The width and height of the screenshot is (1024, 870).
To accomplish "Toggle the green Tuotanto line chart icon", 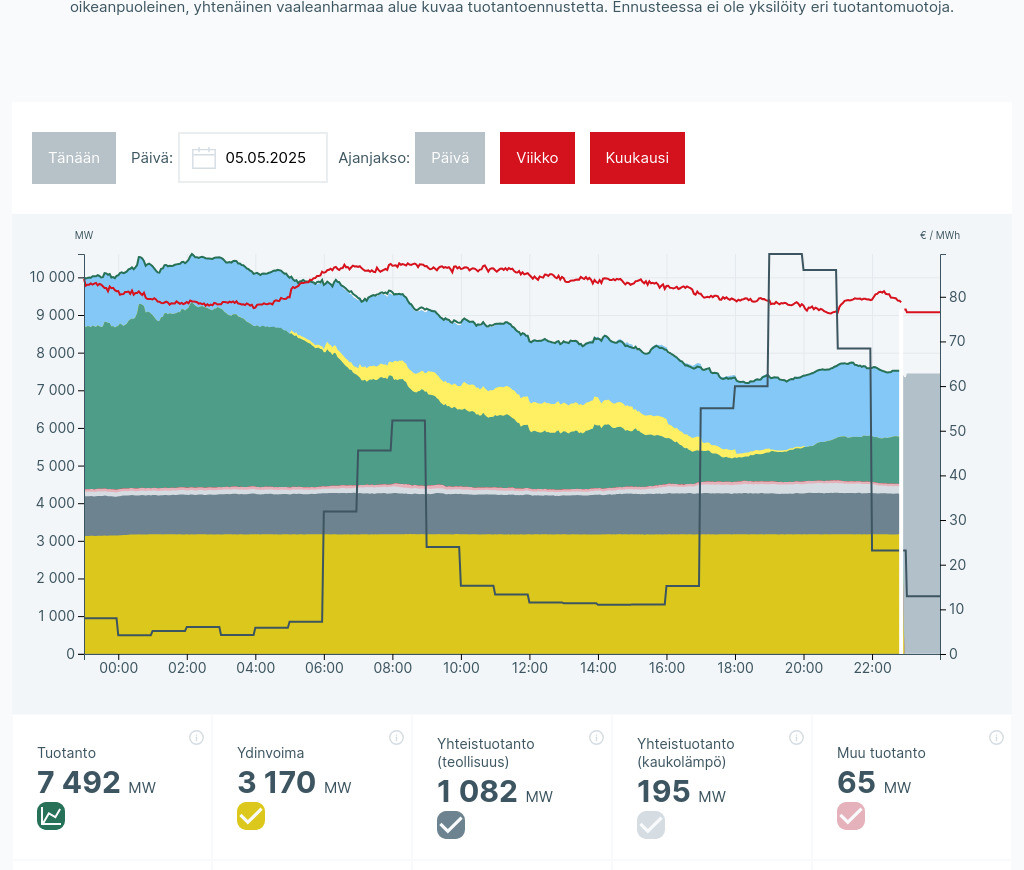I will (51, 816).
